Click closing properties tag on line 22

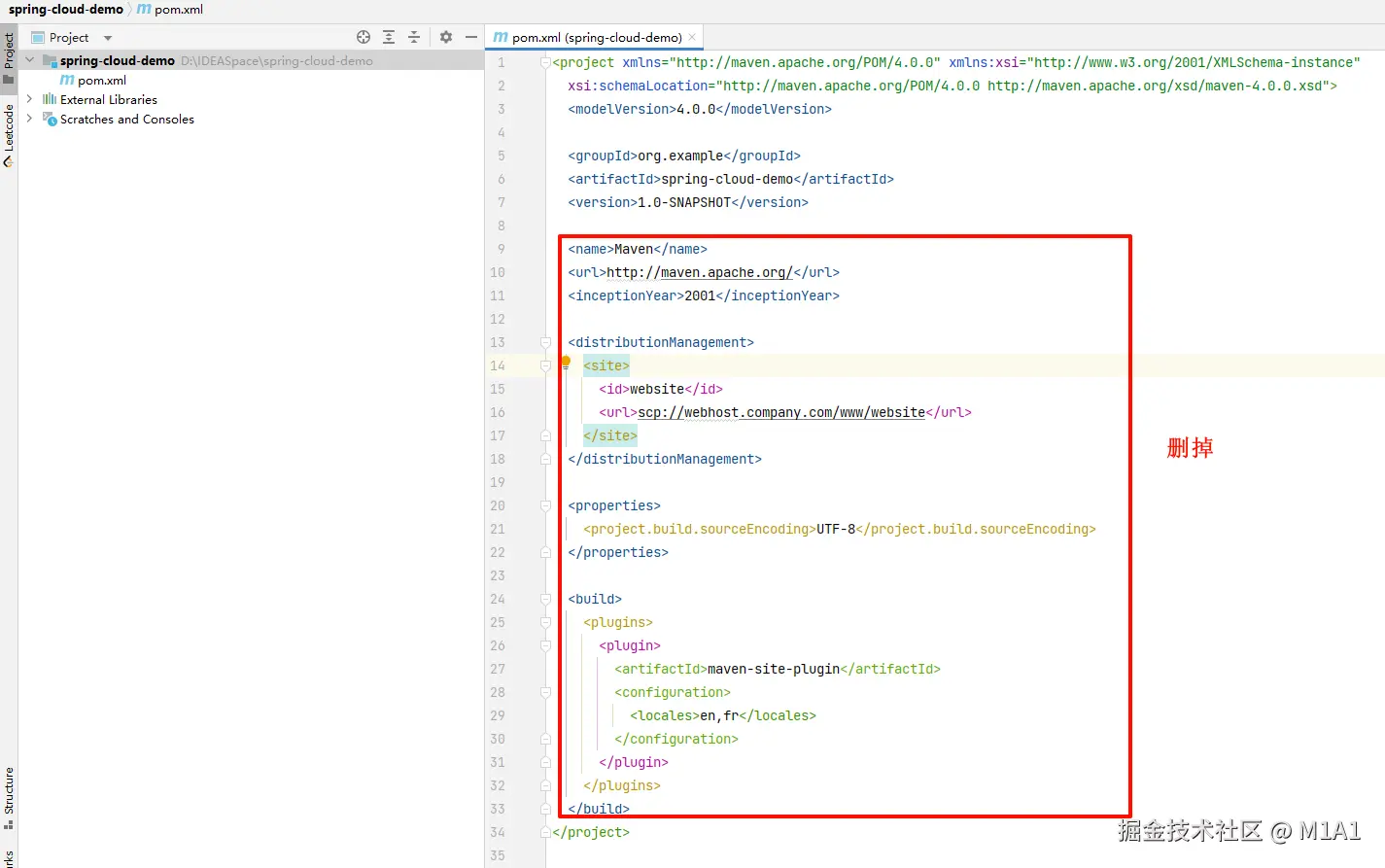(x=618, y=552)
